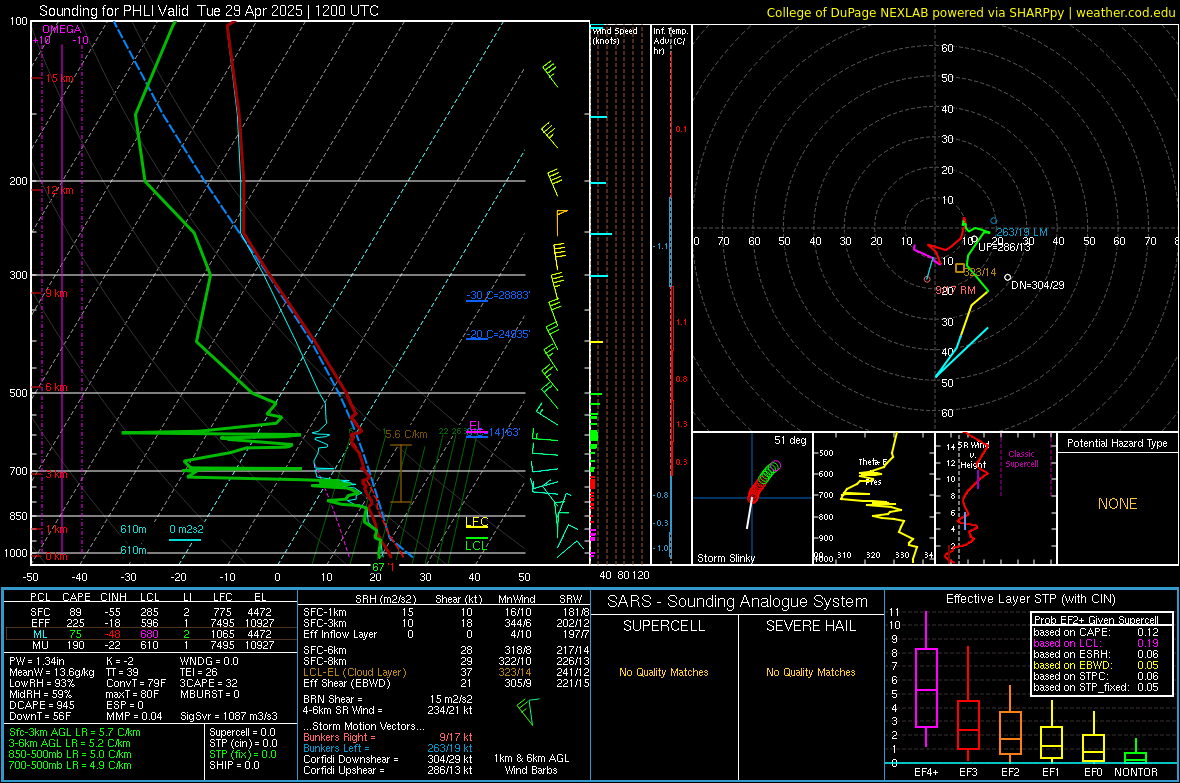This screenshot has width=1180, height=783.
Task: Click the green LCL level label
Action: tap(476, 545)
